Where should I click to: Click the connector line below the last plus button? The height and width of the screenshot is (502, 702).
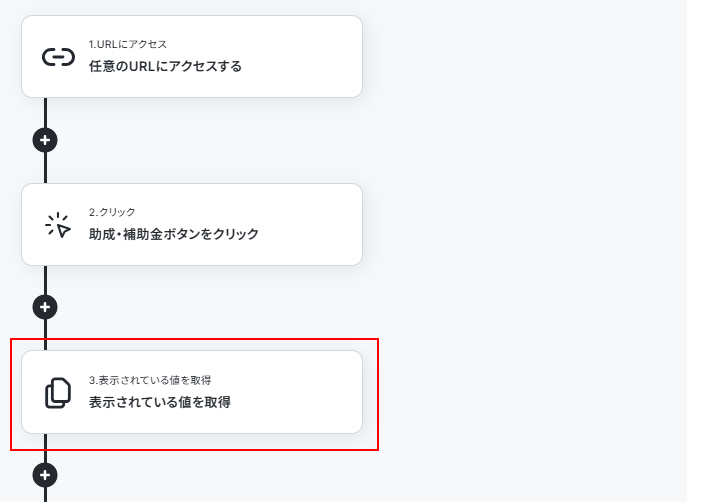tap(45, 494)
